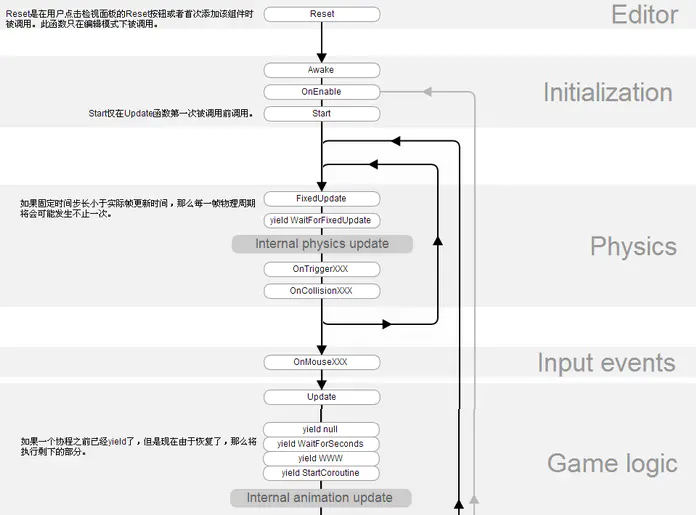Click the Game logic heading
This screenshot has height=515, width=696.
pos(612,464)
